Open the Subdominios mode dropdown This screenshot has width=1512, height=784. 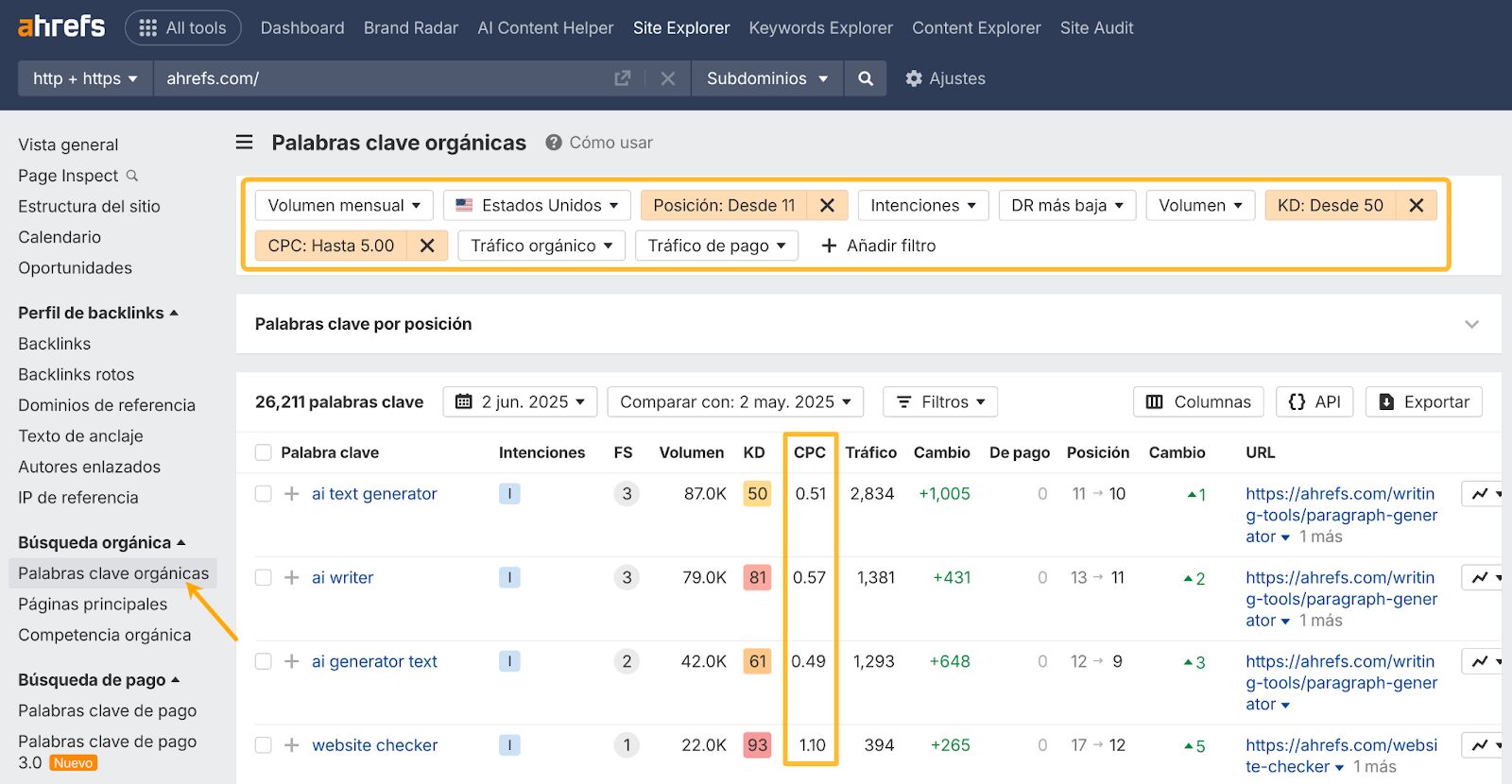point(767,78)
